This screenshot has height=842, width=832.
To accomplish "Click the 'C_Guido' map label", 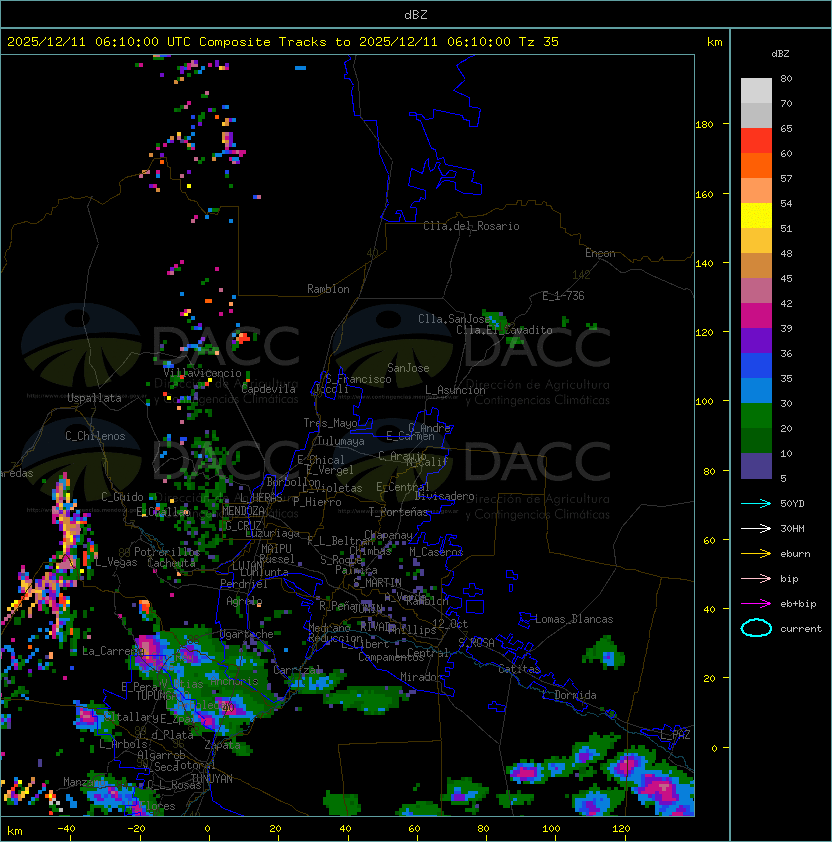I will coord(122,497).
